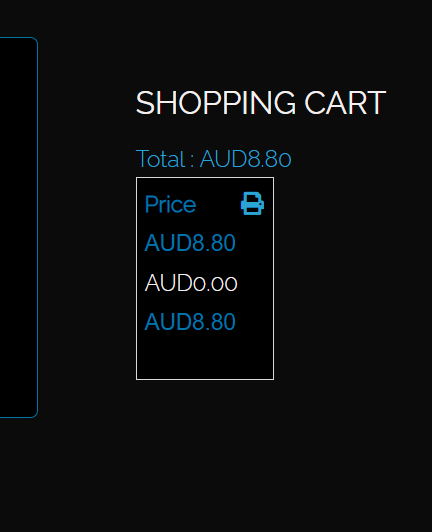Select the Price column header
This screenshot has width=432, height=532.
pos(170,205)
